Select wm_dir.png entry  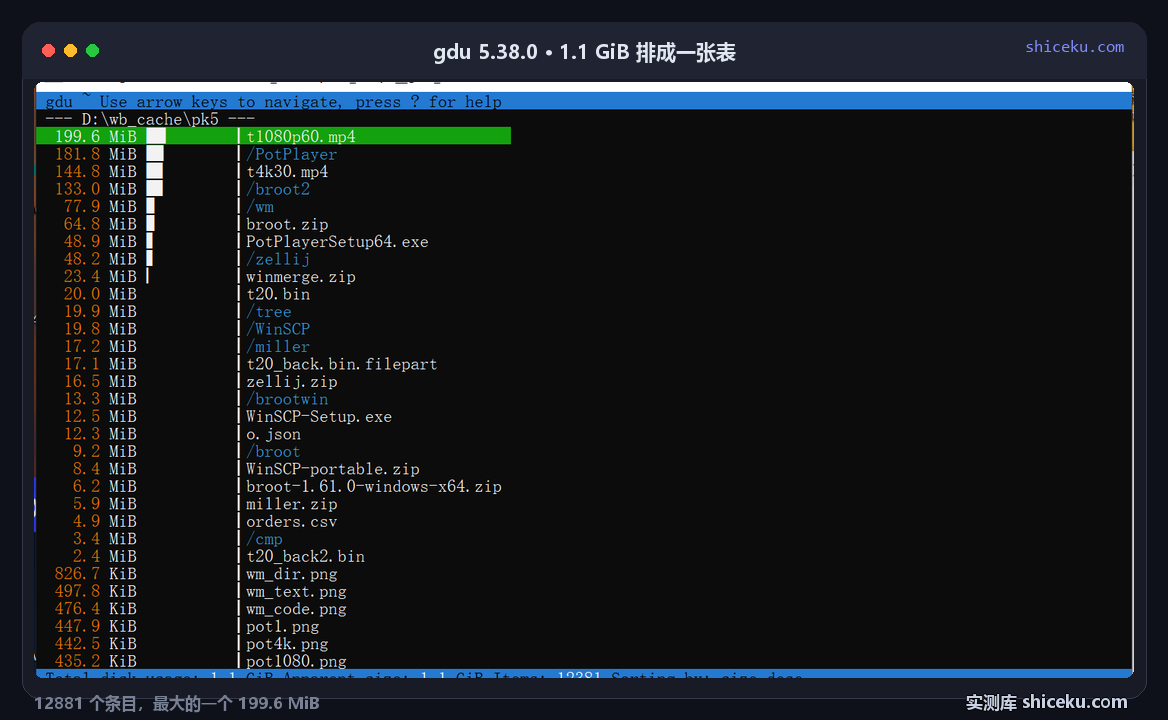point(291,574)
